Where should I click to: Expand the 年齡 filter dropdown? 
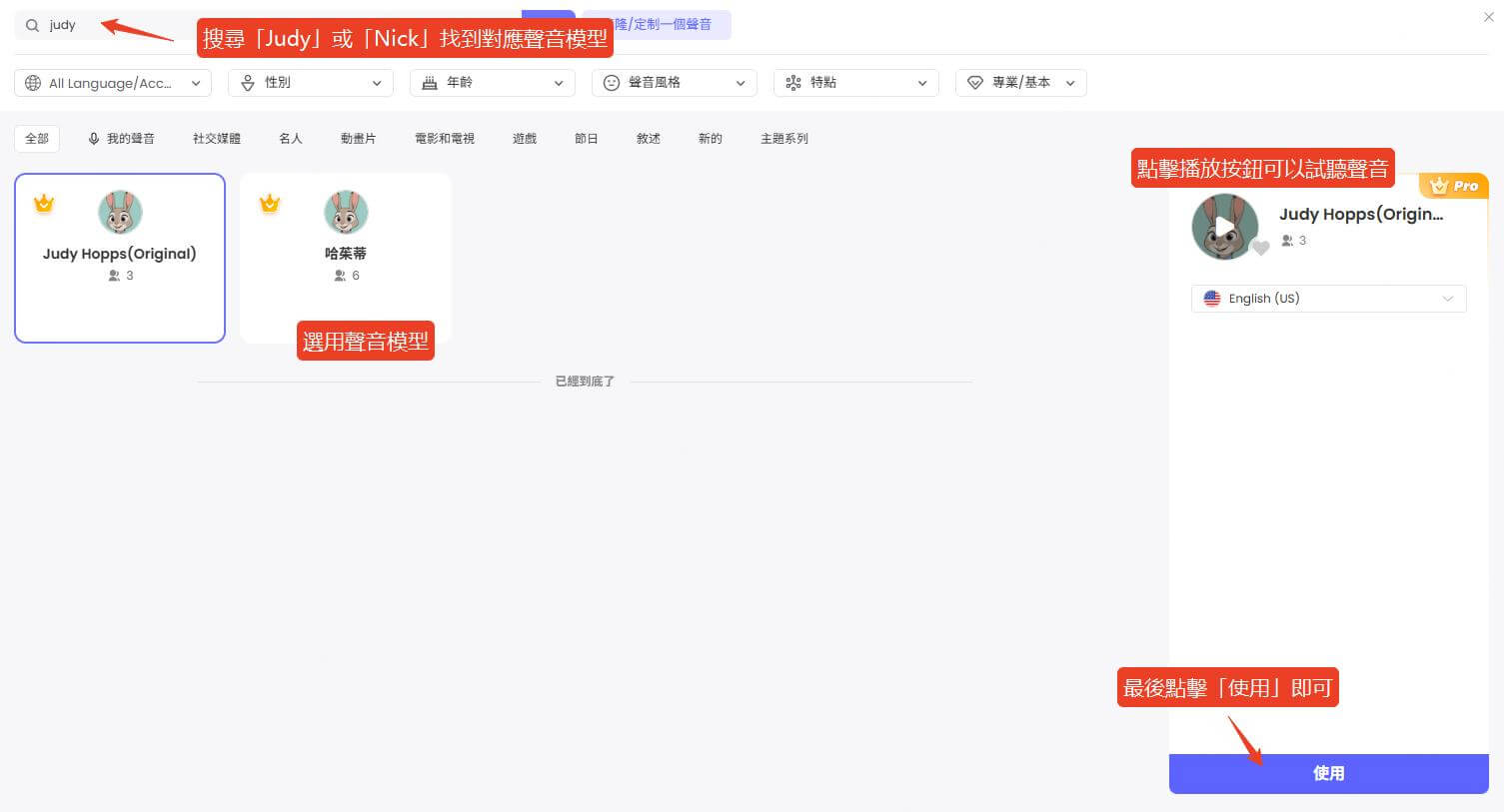point(559,84)
